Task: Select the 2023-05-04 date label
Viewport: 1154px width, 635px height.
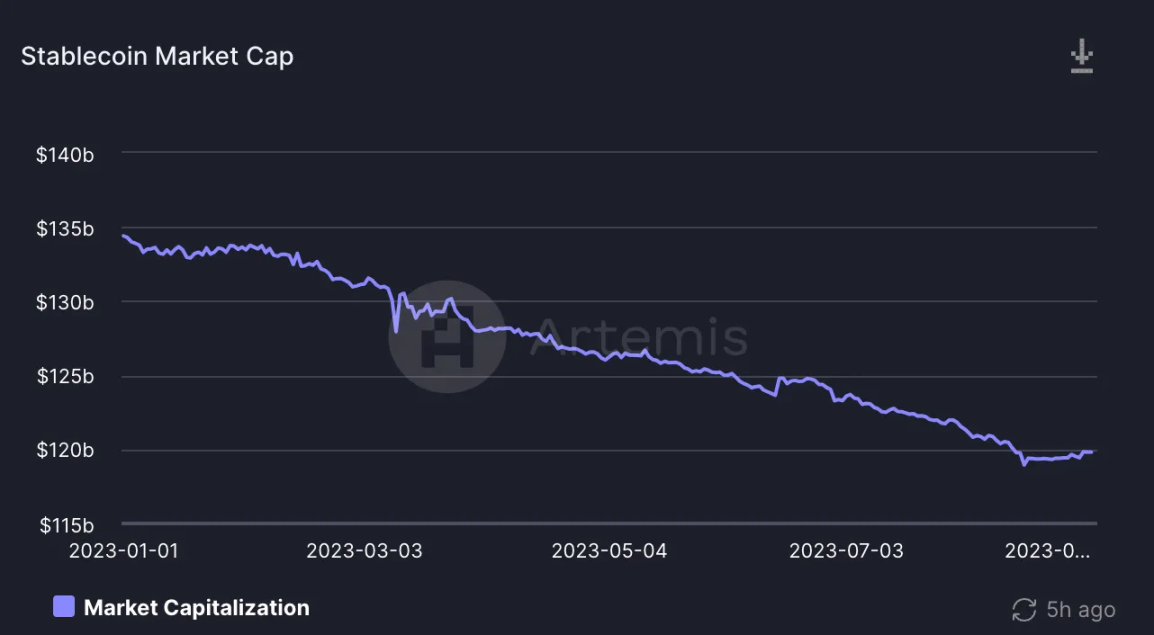Action: click(x=609, y=550)
